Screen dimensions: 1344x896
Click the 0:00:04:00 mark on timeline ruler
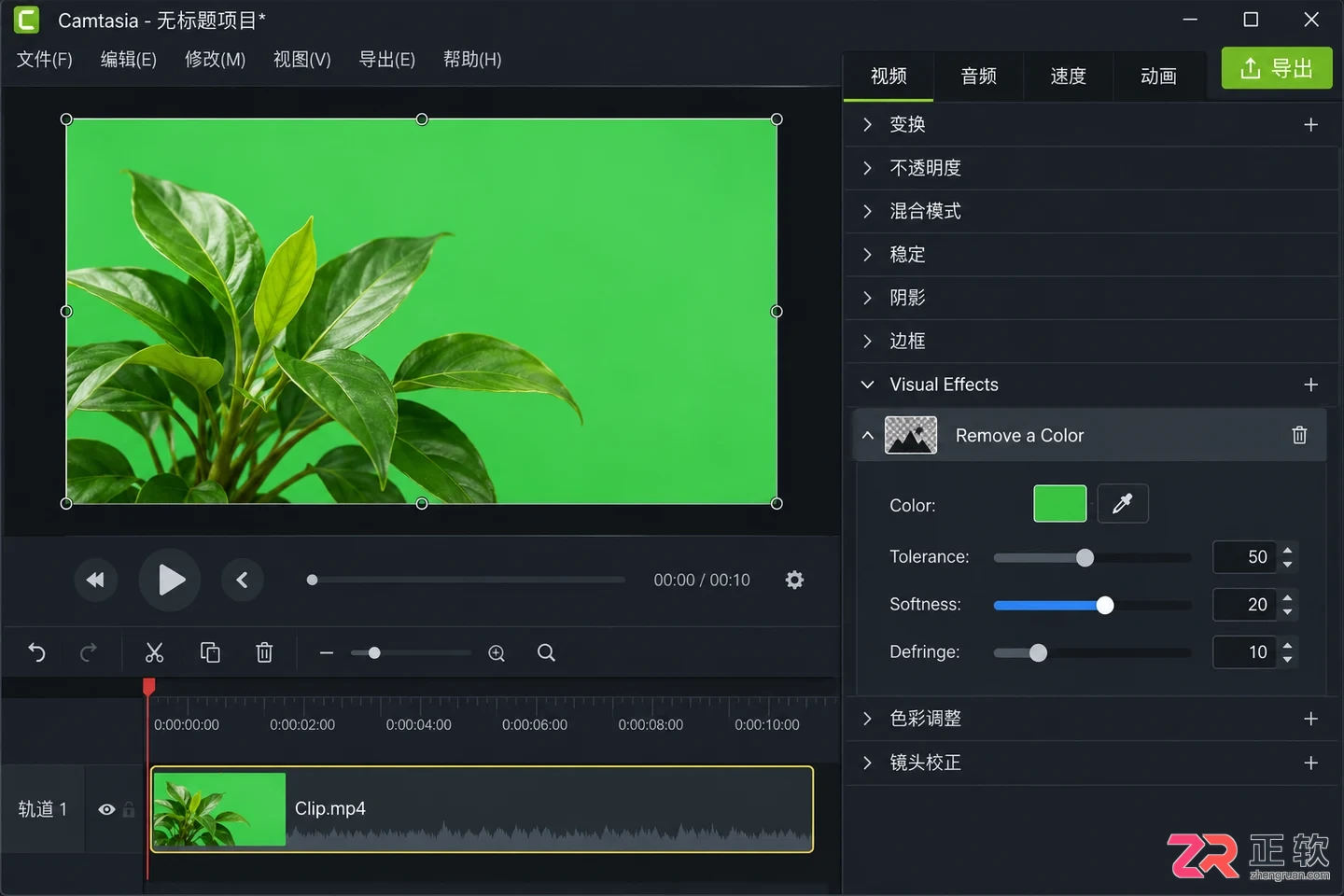(x=418, y=724)
